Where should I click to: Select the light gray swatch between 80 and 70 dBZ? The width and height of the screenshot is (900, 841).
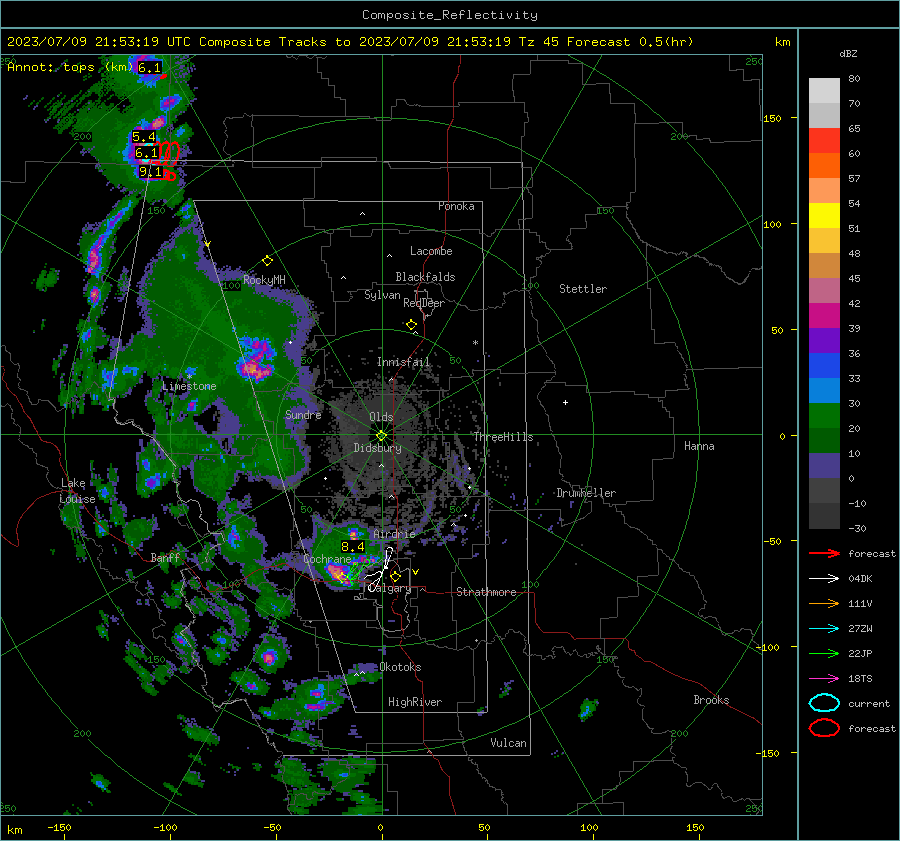(x=824, y=91)
